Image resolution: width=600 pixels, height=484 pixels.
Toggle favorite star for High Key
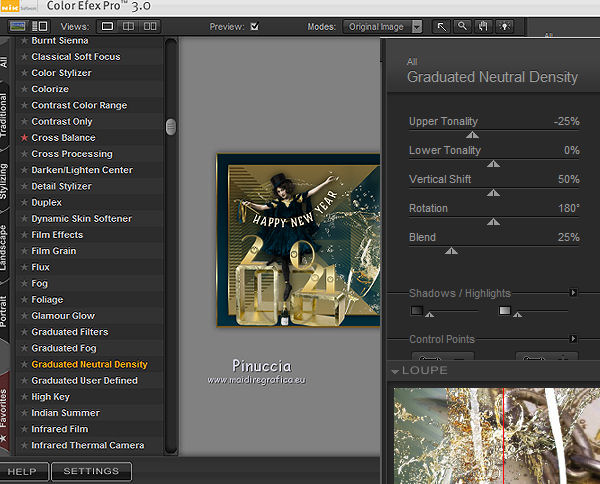pyautogui.click(x=24, y=397)
